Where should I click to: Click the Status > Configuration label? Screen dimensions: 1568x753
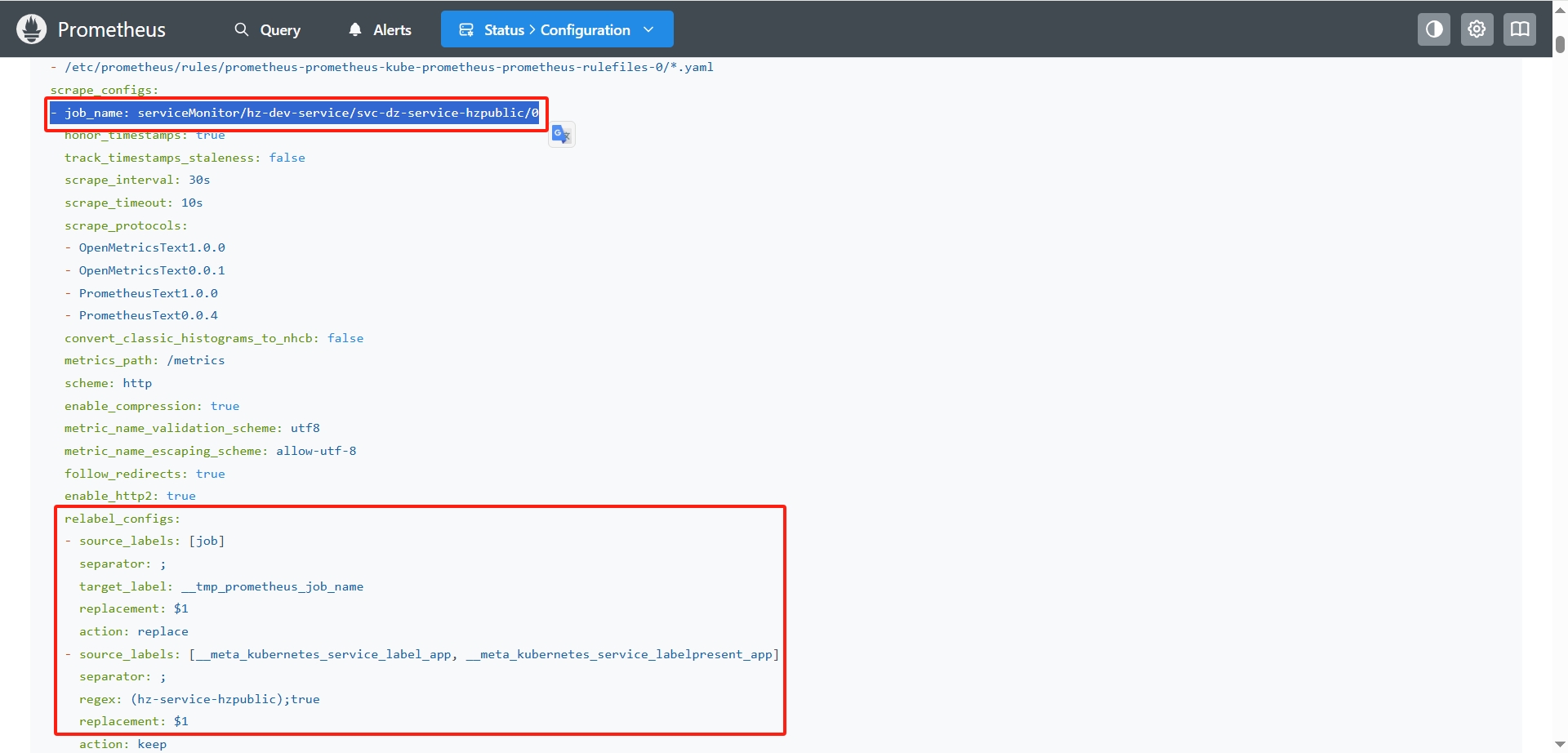pyautogui.click(x=557, y=30)
